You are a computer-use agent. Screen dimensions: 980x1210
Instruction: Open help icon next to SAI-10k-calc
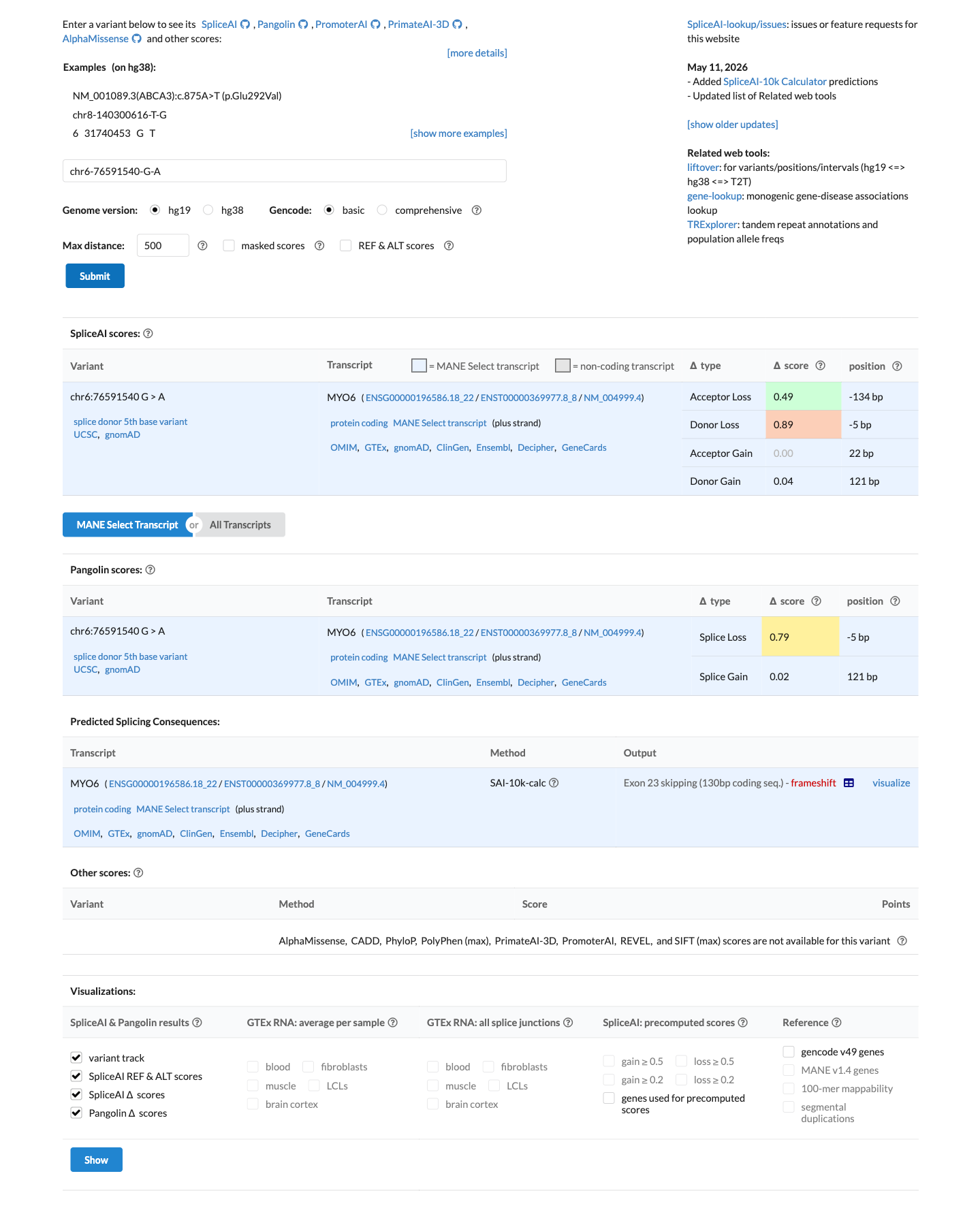(554, 783)
